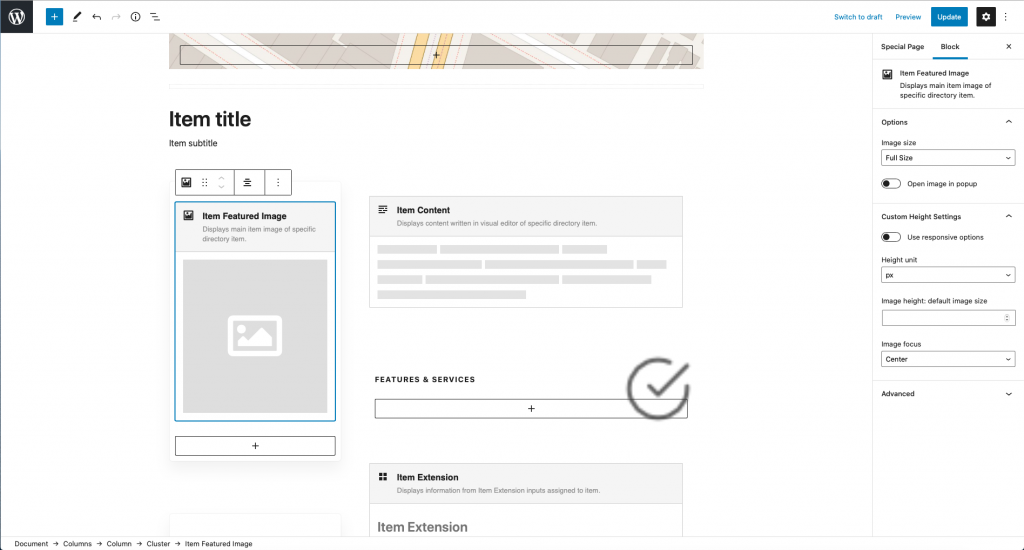Add block below Item Featured Image

click(255, 445)
